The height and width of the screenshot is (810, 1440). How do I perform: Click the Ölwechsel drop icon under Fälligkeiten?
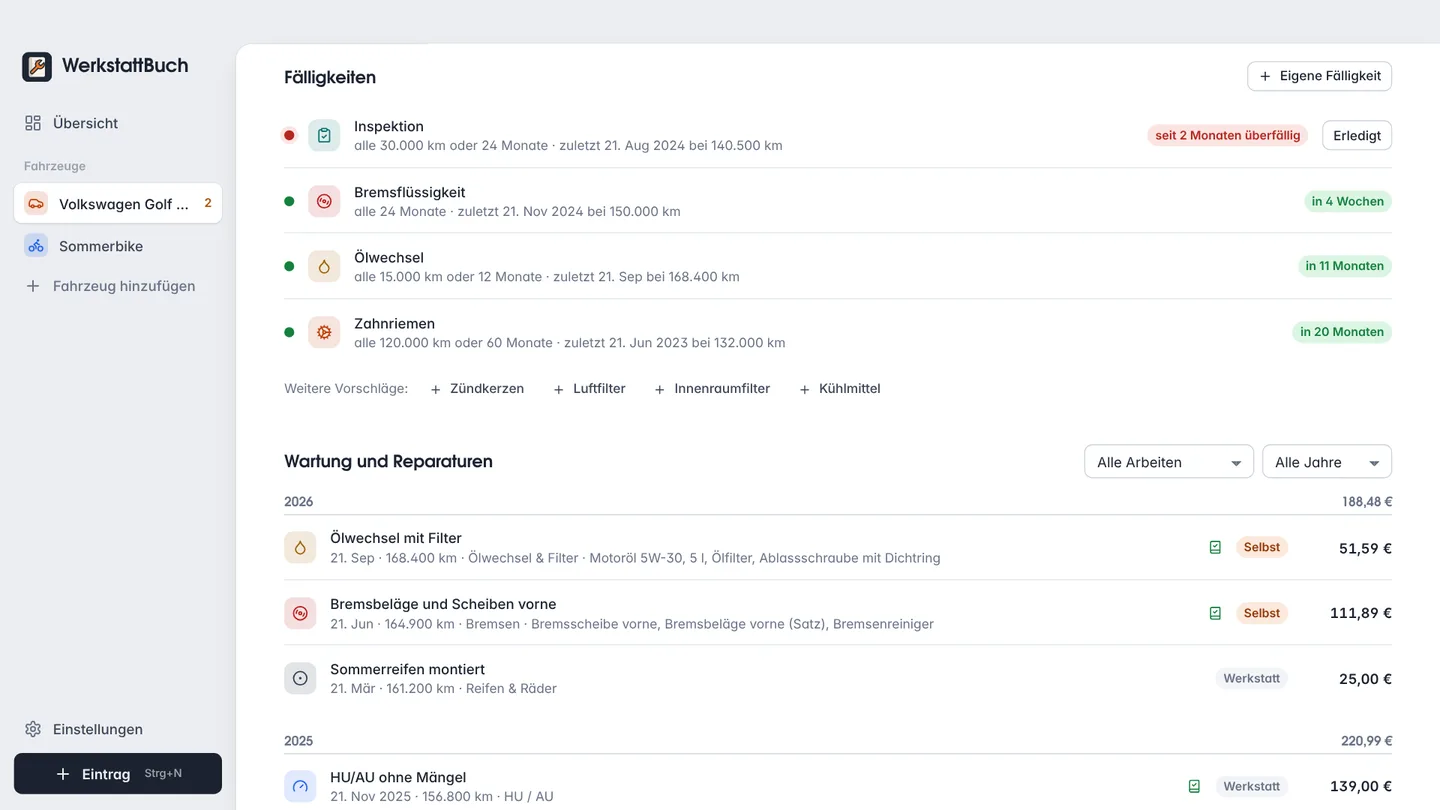tap(324, 266)
